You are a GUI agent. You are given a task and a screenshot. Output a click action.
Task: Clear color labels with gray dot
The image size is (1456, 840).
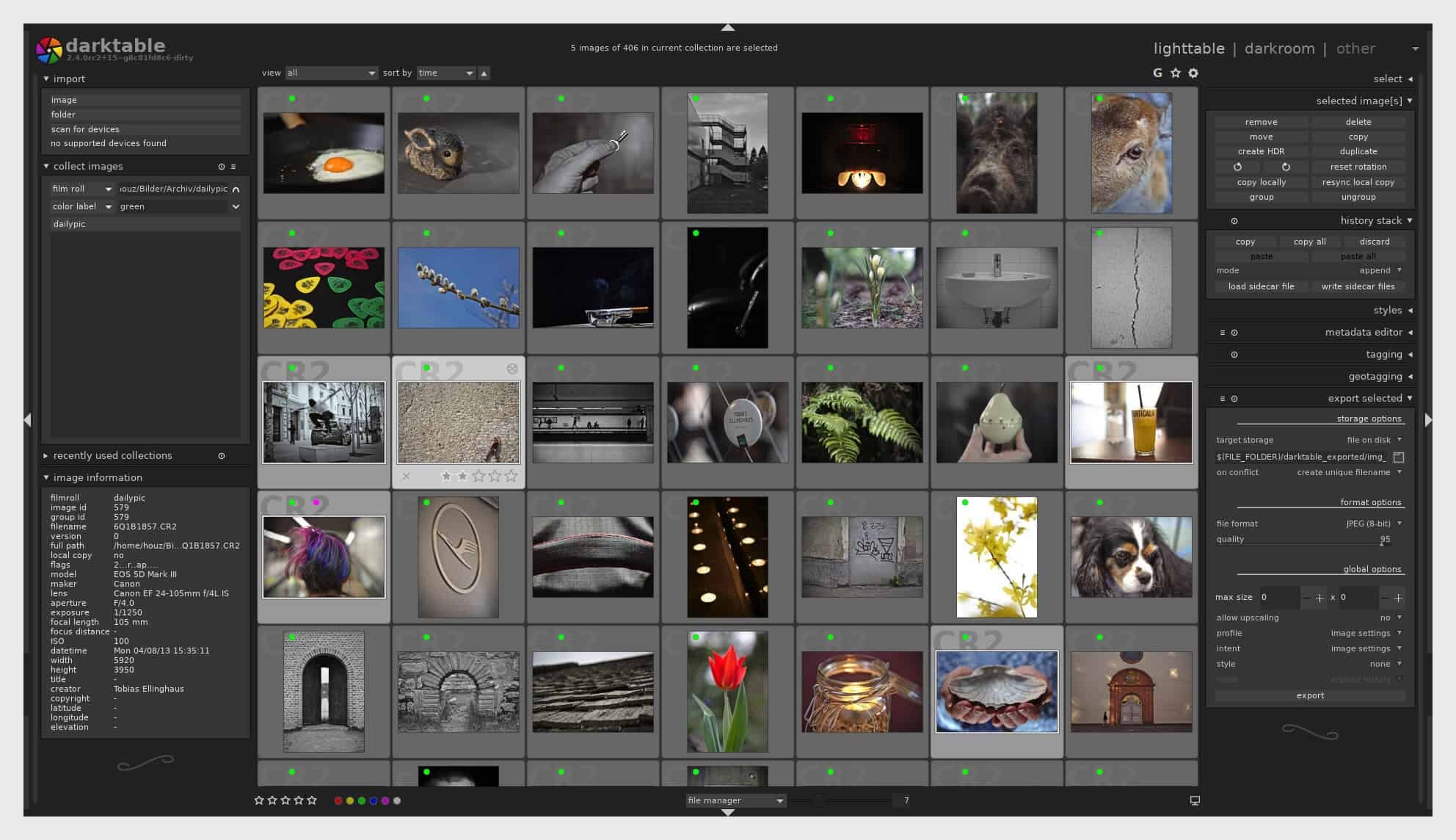tap(397, 801)
